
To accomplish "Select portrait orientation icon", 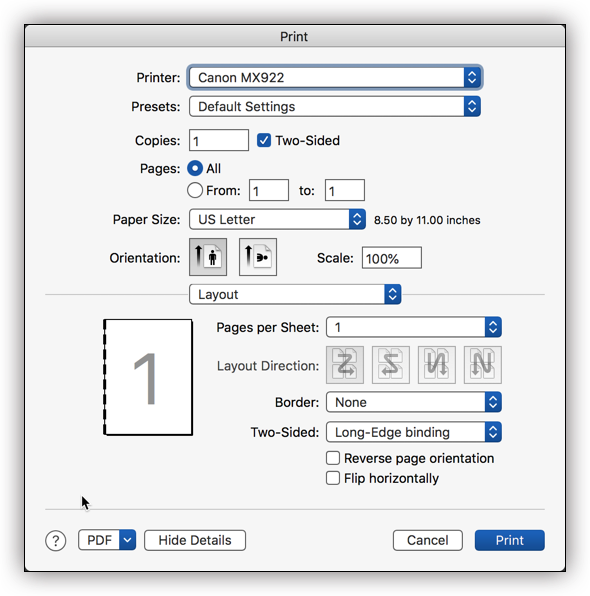I will click(x=208, y=257).
